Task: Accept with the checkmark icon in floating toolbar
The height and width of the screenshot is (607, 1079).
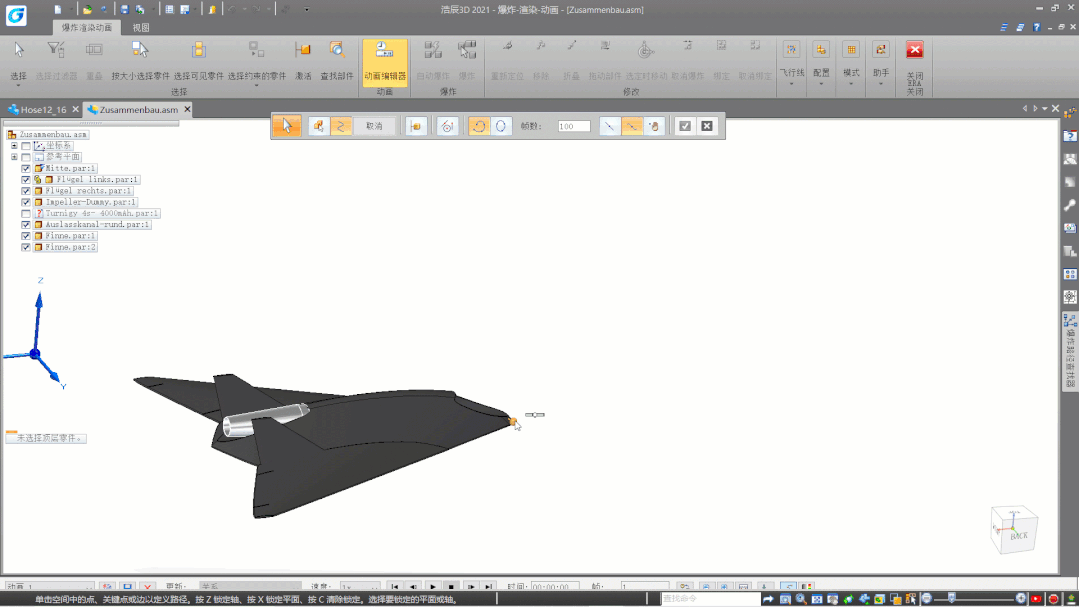Action: (x=684, y=126)
